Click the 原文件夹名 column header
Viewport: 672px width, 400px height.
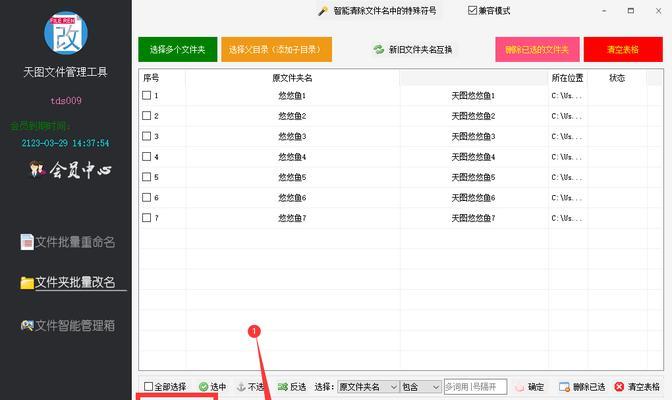[292, 78]
